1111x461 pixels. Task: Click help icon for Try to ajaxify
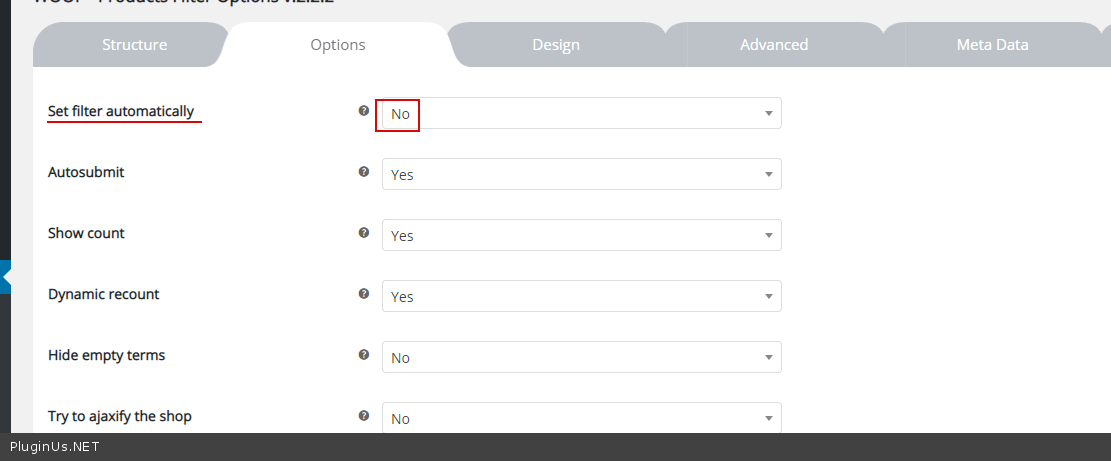[364, 416]
